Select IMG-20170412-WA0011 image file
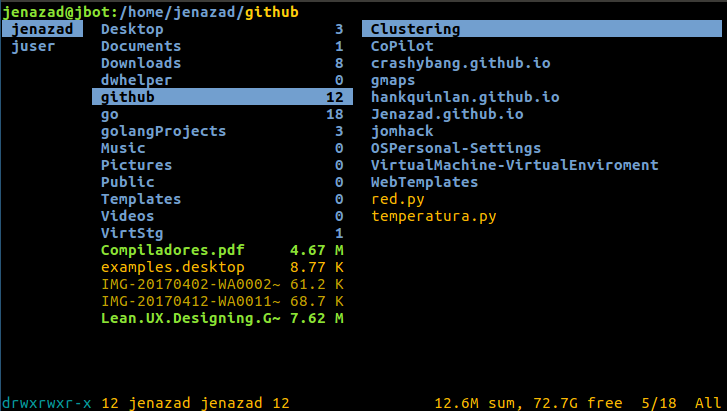The width and height of the screenshot is (727, 411). (x=223, y=301)
